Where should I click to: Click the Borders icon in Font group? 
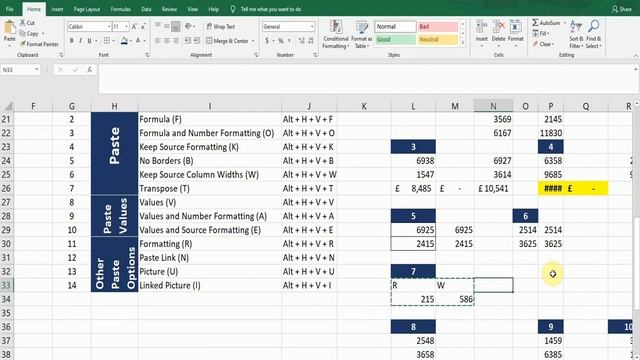click(107, 40)
